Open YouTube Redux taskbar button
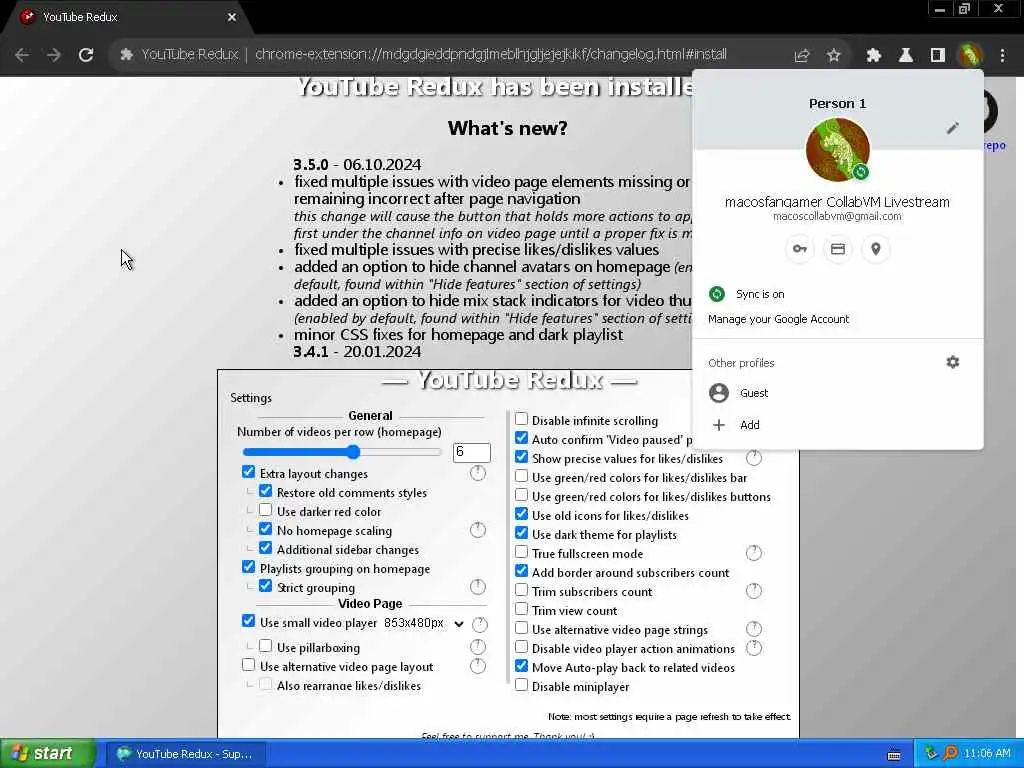This screenshot has height=768, width=1024. 185,754
